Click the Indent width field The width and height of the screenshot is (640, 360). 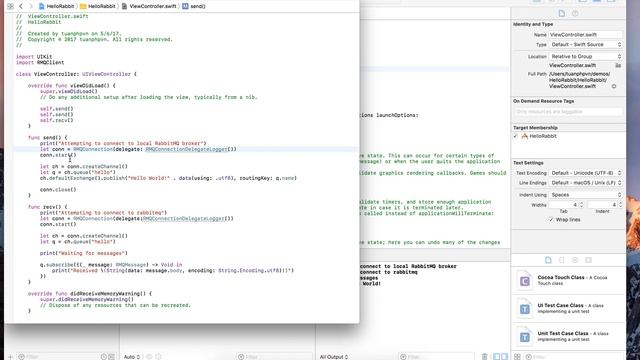point(602,205)
